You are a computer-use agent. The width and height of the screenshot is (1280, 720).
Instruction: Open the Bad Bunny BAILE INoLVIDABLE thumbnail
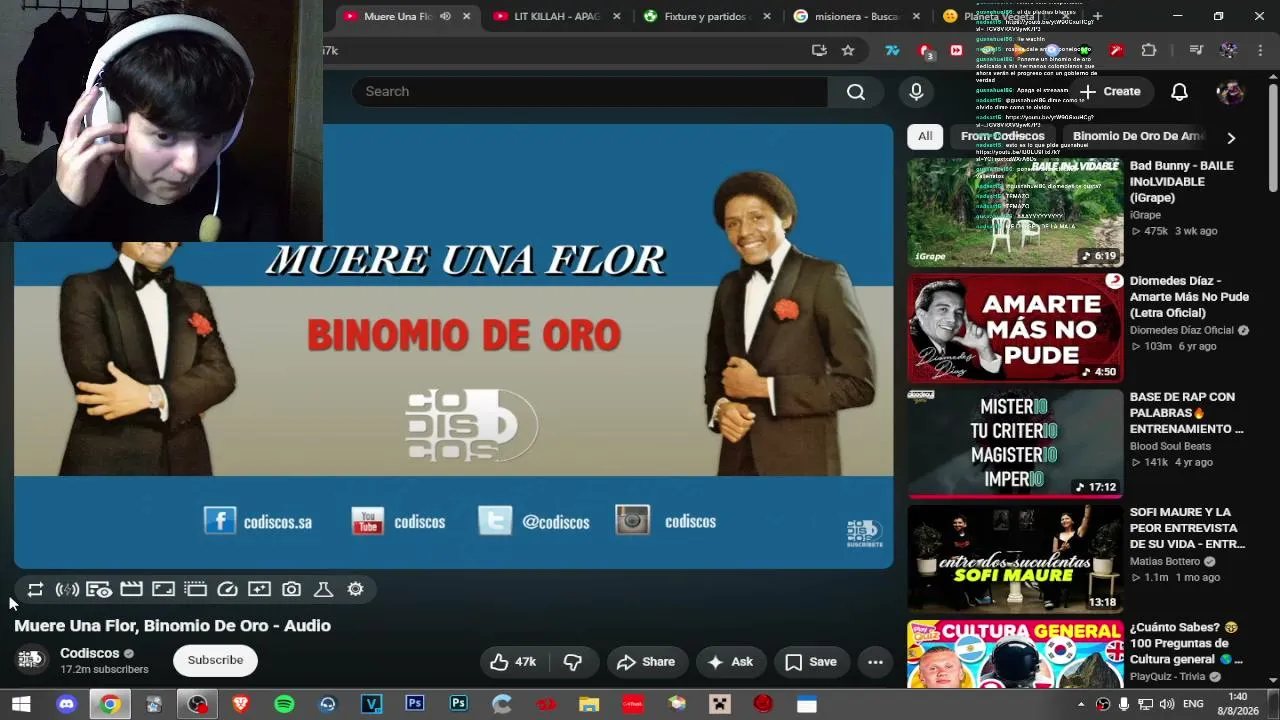click(x=1015, y=212)
